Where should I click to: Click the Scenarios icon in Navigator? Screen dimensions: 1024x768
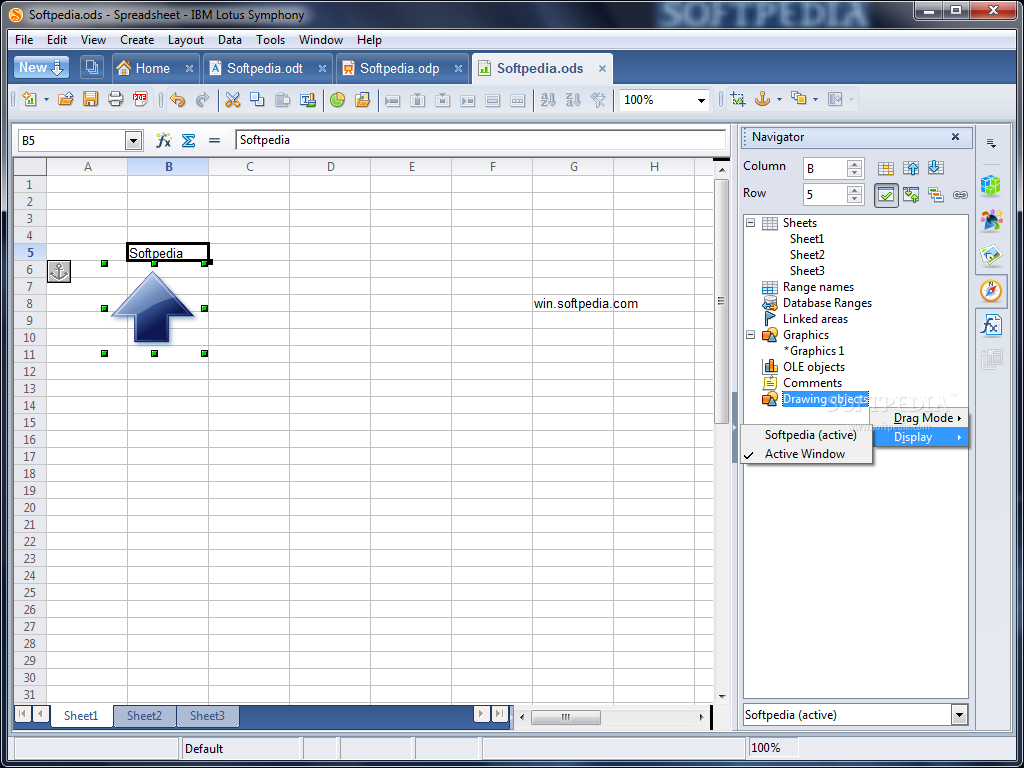936,195
